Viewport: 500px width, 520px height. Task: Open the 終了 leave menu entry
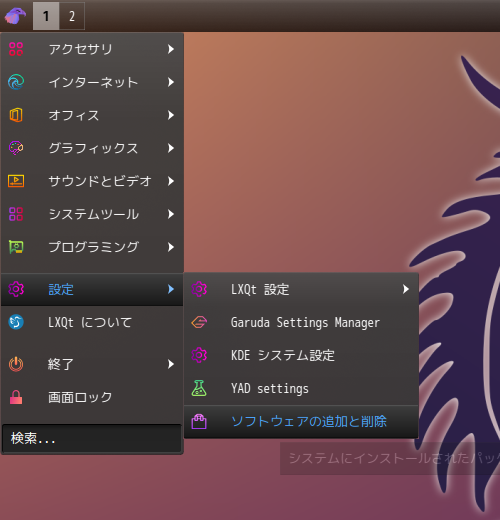[92, 364]
